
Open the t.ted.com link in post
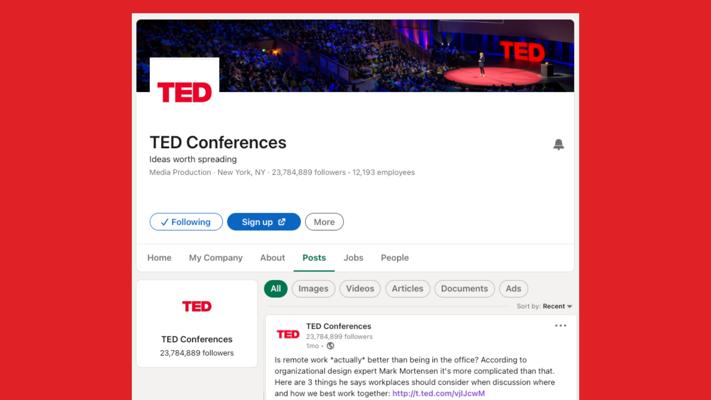438,393
